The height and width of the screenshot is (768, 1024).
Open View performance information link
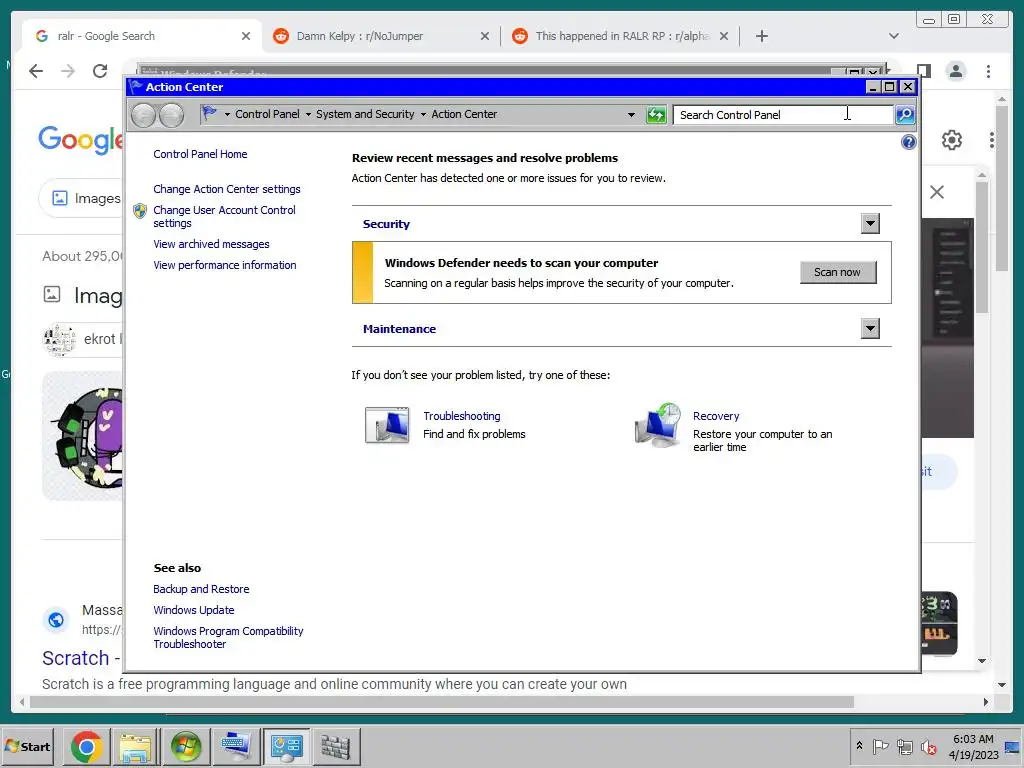pos(225,264)
